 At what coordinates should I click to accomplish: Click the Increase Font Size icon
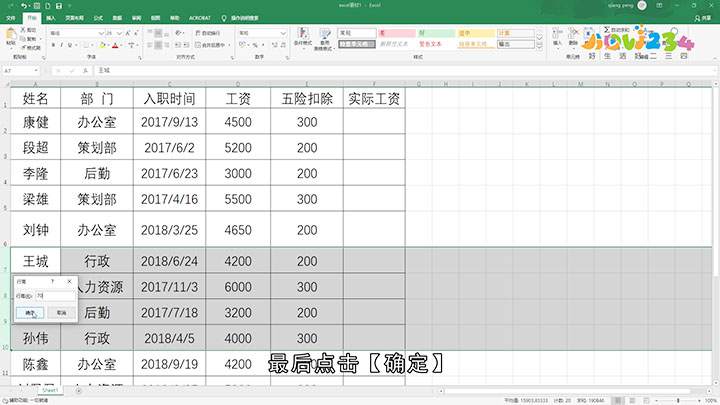(128, 33)
